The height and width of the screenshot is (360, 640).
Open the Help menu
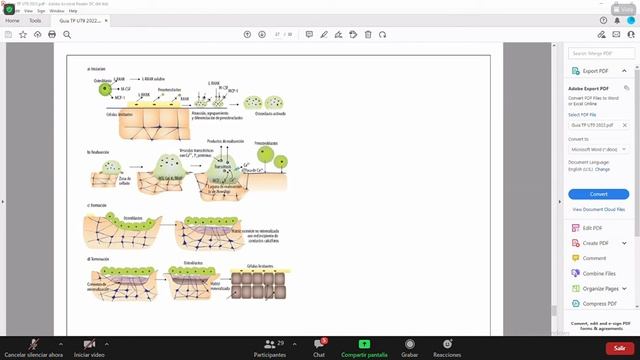click(x=73, y=11)
